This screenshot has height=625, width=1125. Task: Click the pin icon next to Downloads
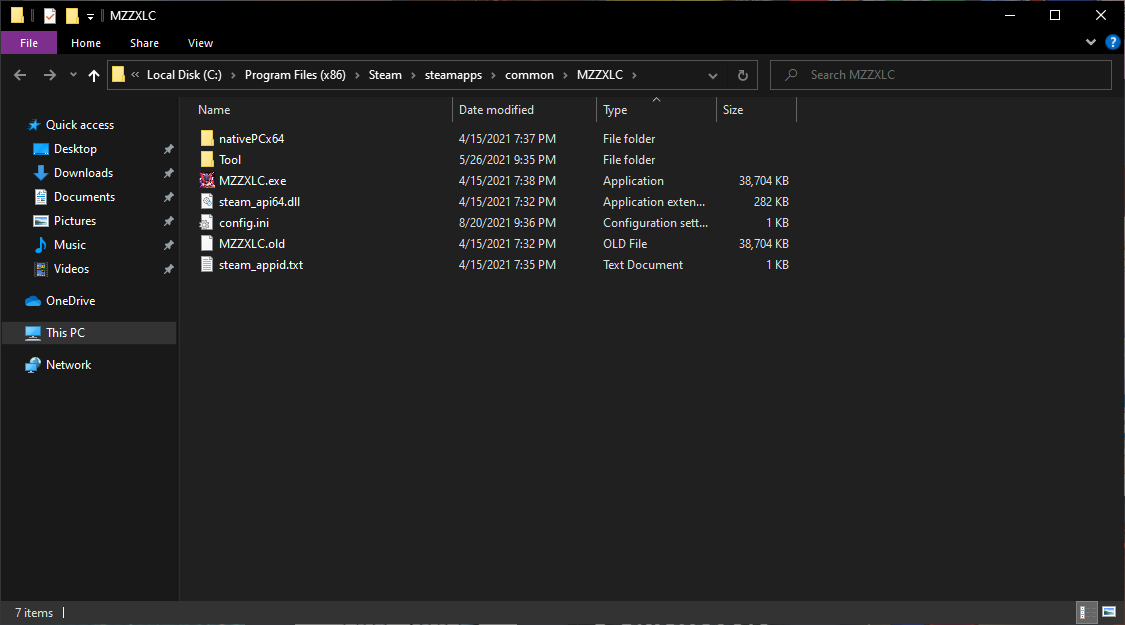(169, 173)
